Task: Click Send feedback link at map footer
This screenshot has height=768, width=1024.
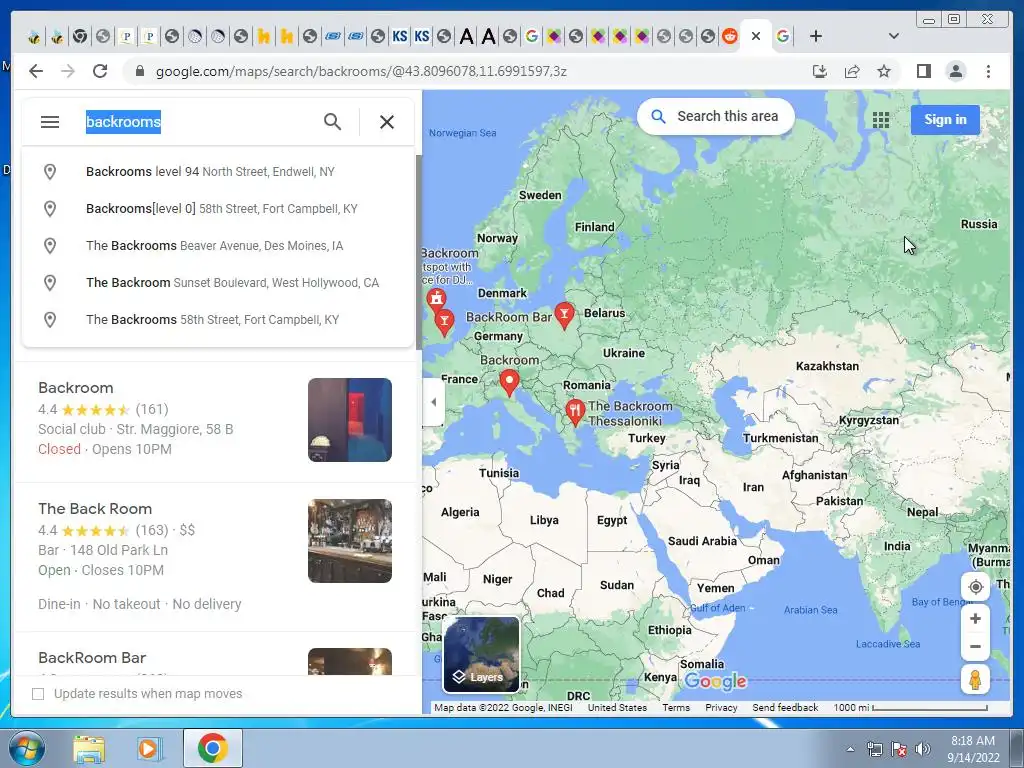Action: point(785,707)
